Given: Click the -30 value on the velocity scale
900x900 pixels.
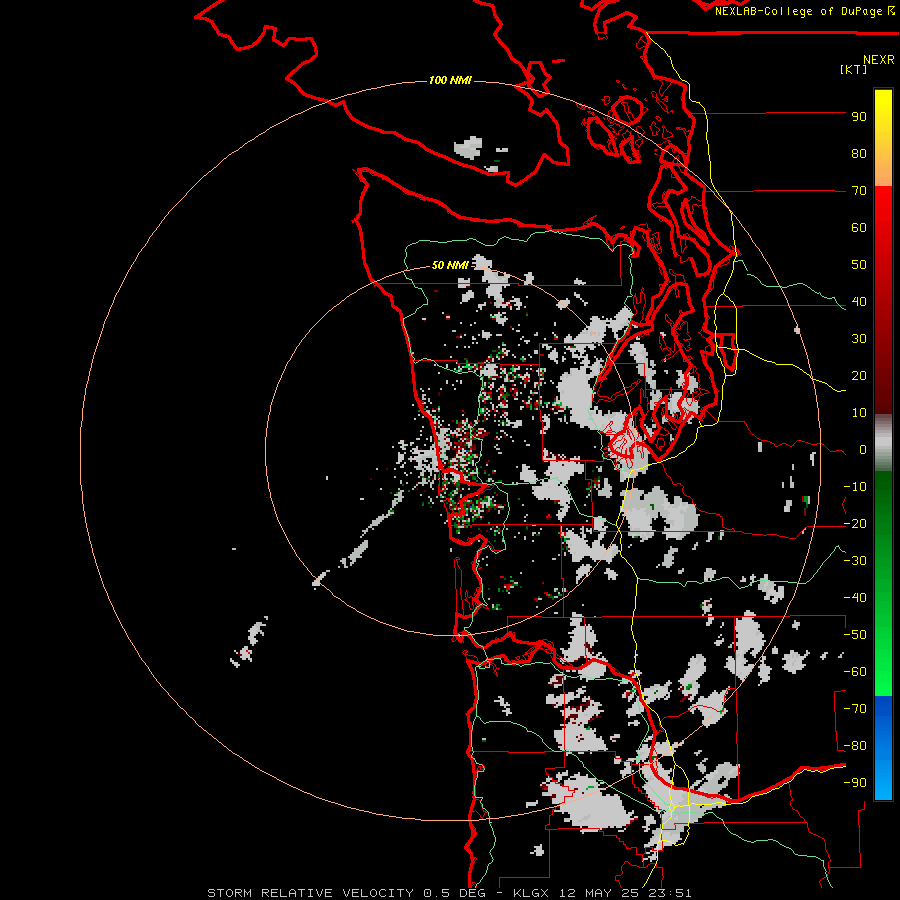Looking at the screenshot, I should tap(855, 561).
